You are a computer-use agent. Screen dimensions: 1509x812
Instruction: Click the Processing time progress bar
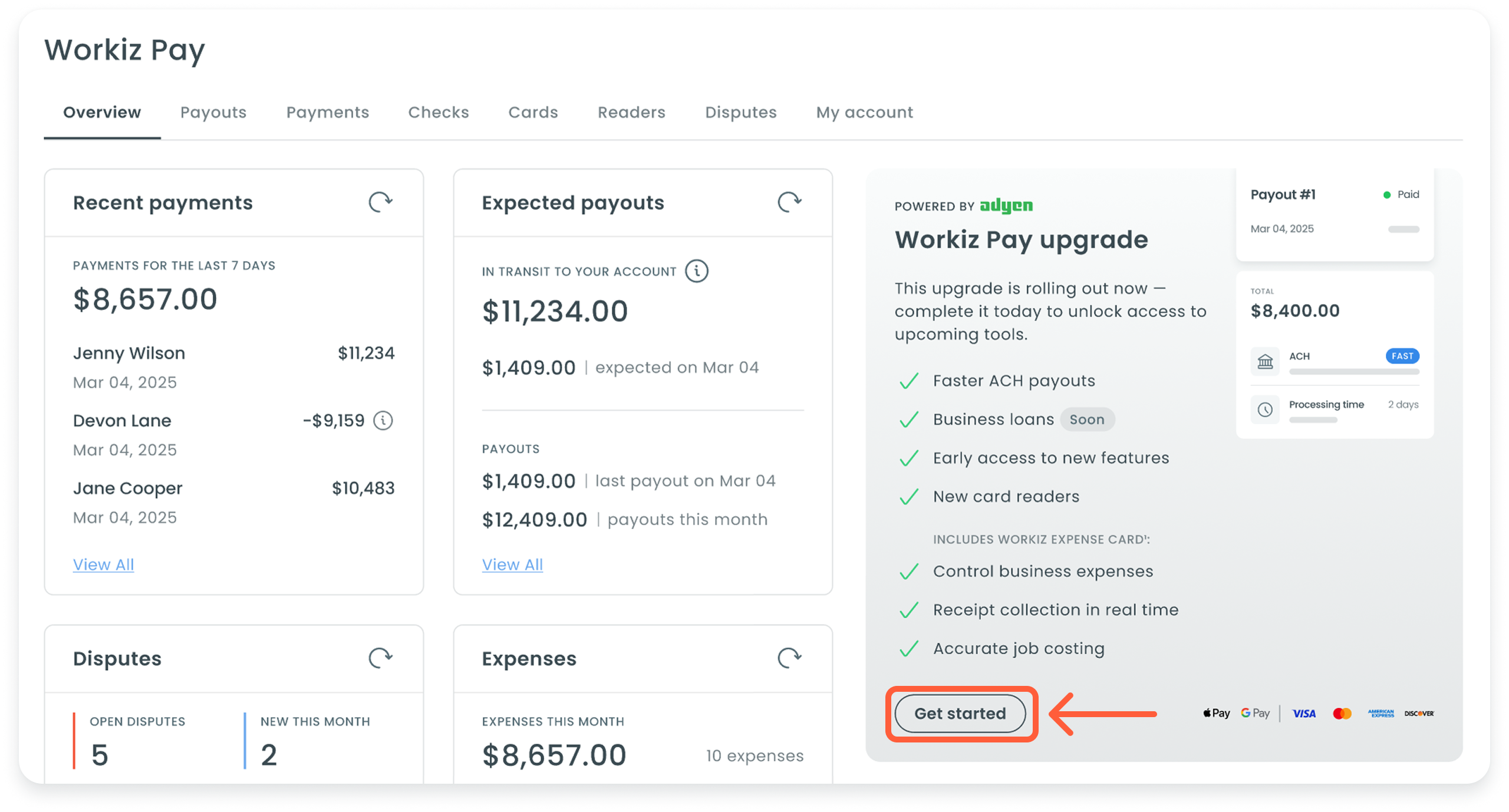pos(1313,420)
